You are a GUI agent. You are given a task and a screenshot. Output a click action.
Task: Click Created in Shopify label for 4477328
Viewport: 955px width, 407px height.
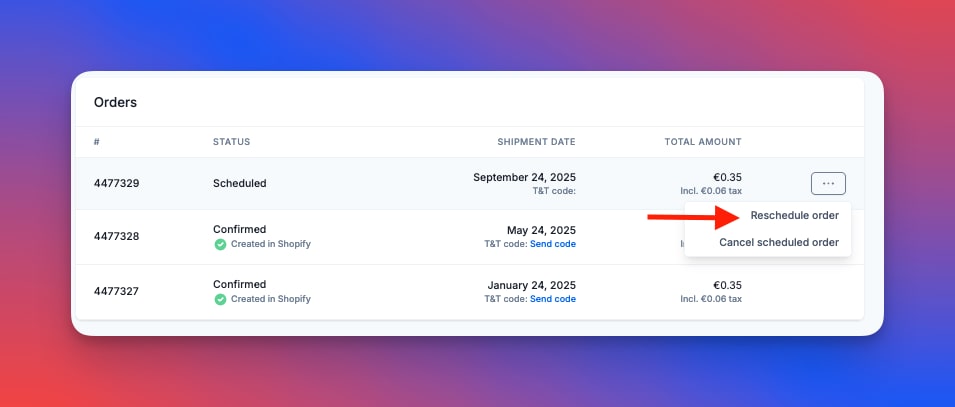pyautogui.click(x=271, y=244)
